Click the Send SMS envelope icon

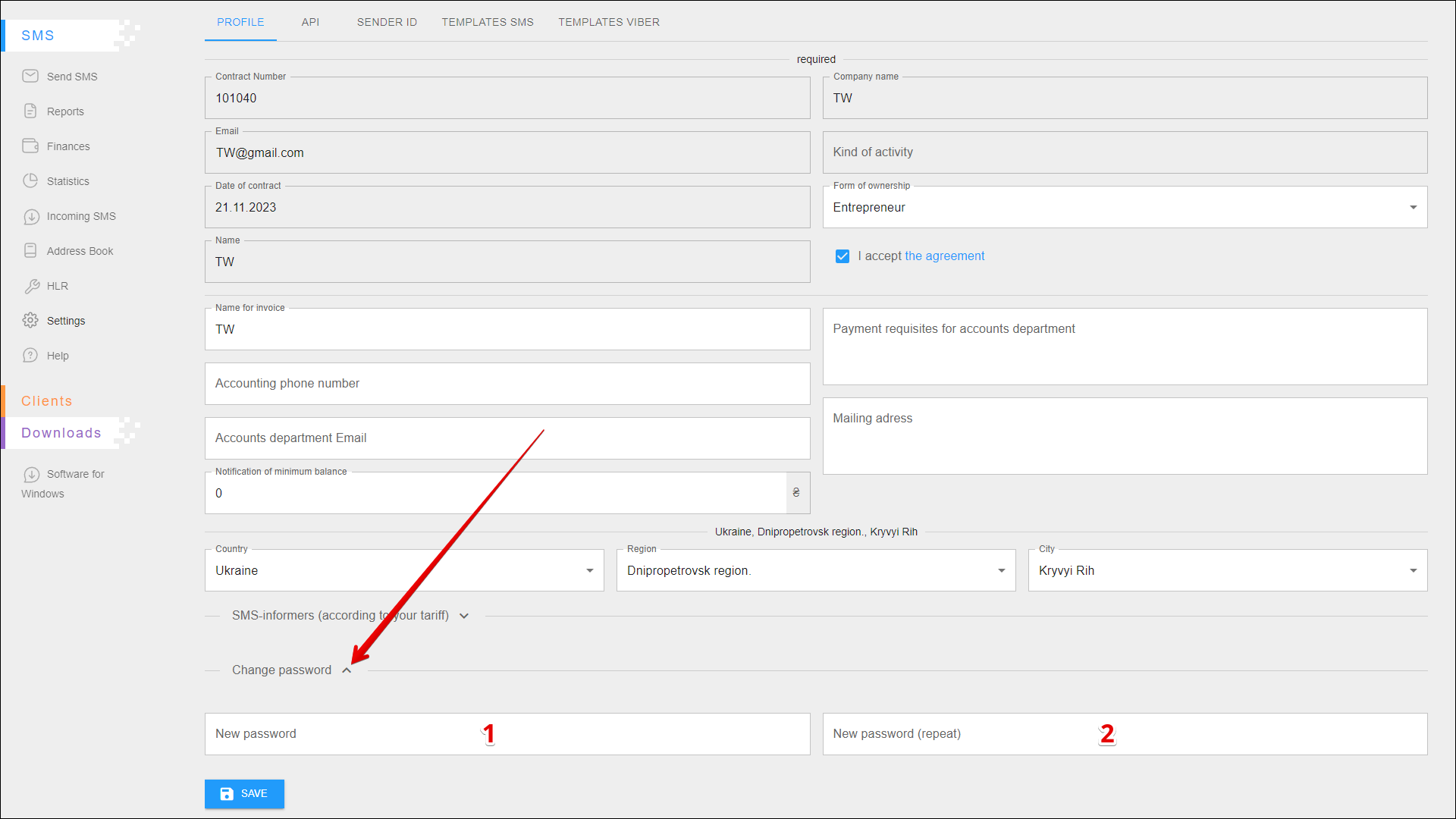click(30, 76)
